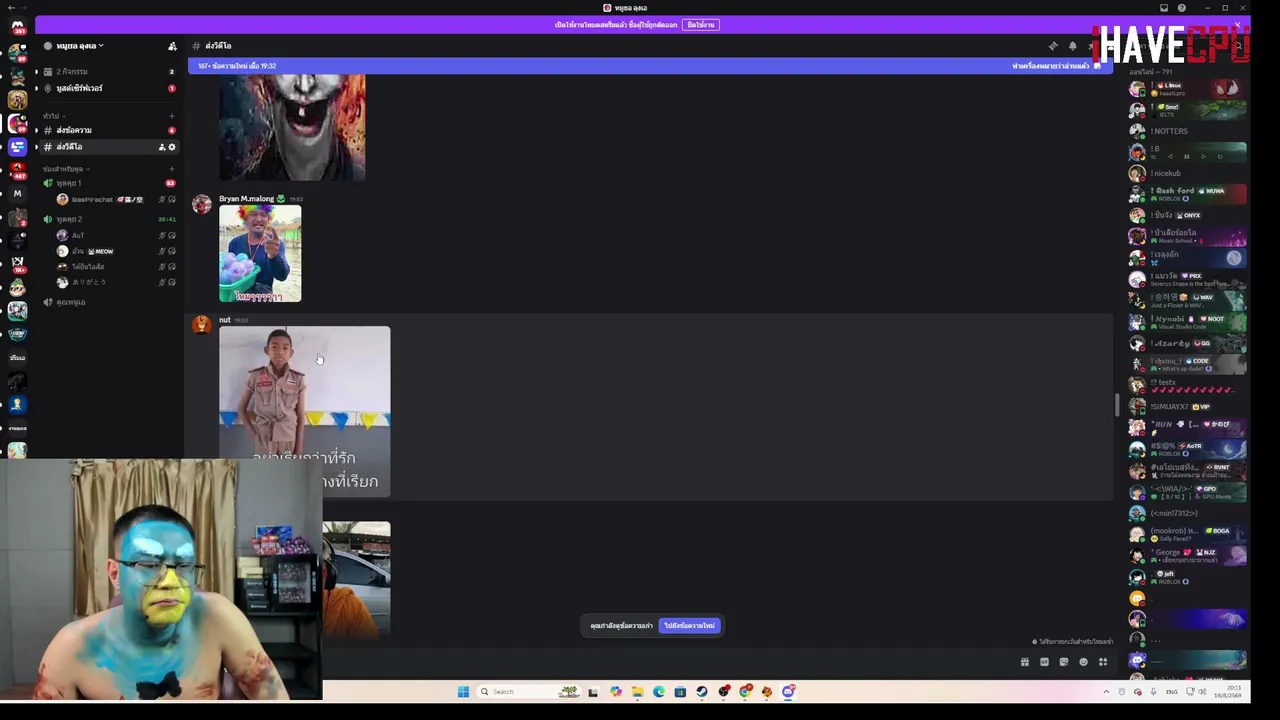
Task: Open Discord from the taskbar
Action: point(789,692)
